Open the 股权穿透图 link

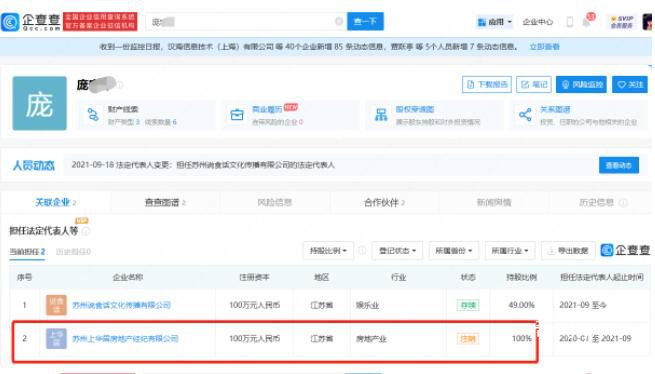[x=414, y=109]
